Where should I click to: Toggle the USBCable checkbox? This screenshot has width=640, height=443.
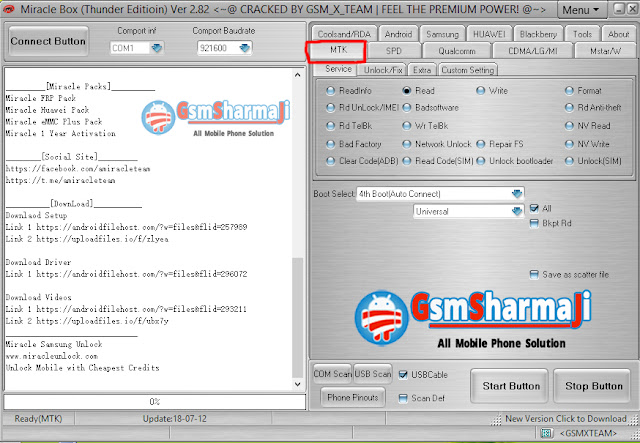point(403,375)
